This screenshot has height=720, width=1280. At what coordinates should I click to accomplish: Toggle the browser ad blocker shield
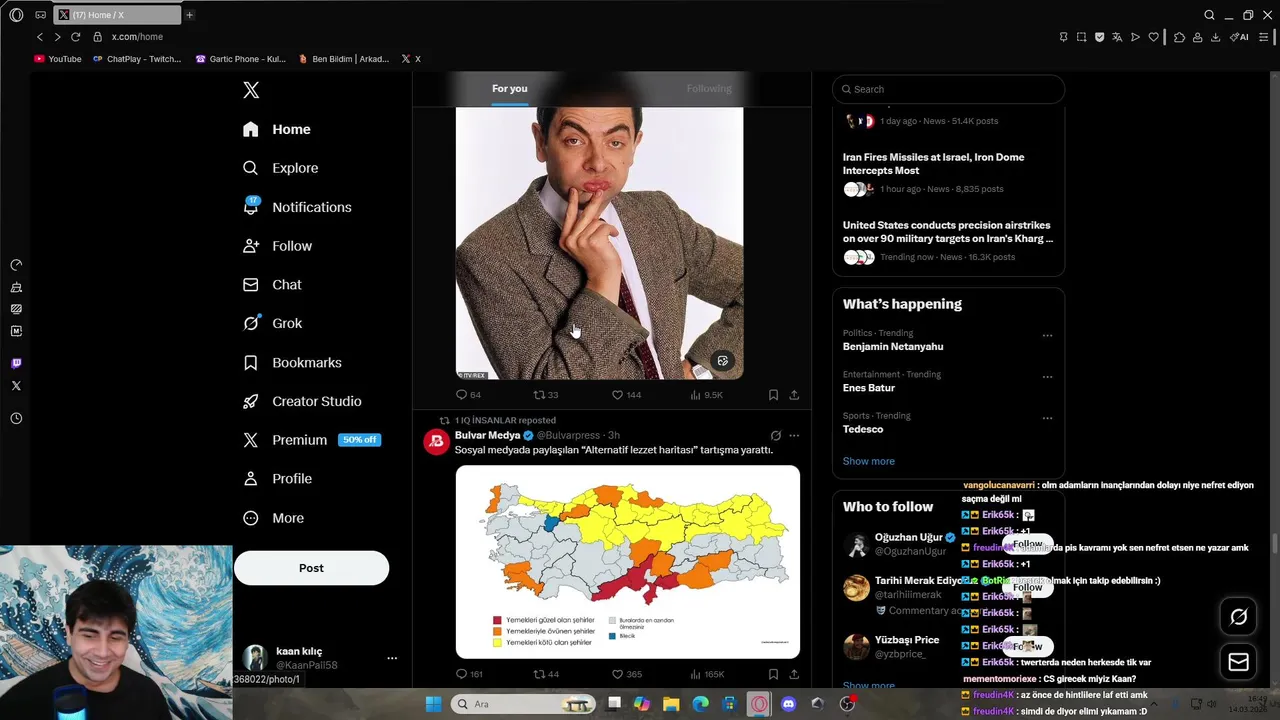(x=1099, y=37)
